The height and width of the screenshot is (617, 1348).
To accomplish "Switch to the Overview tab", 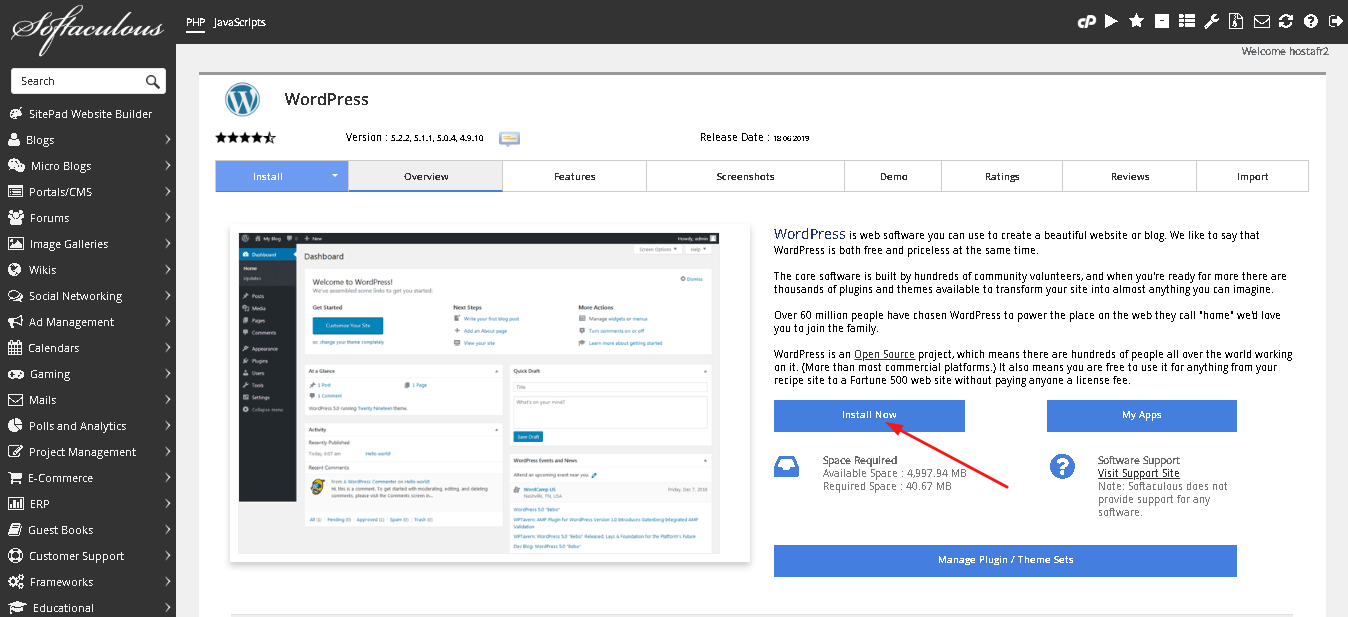I will tap(425, 176).
